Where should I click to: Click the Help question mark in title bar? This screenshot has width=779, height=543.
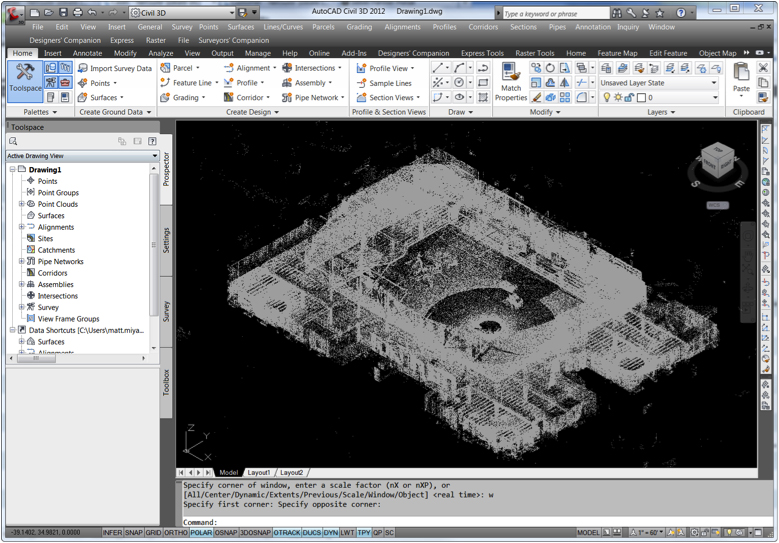pos(681,13)
